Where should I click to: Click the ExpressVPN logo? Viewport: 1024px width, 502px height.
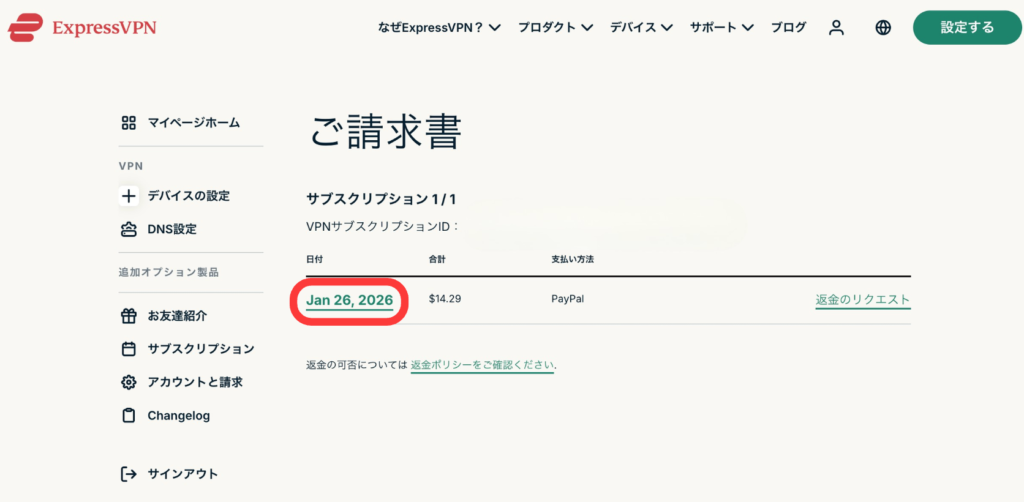(x=81, y=27)
